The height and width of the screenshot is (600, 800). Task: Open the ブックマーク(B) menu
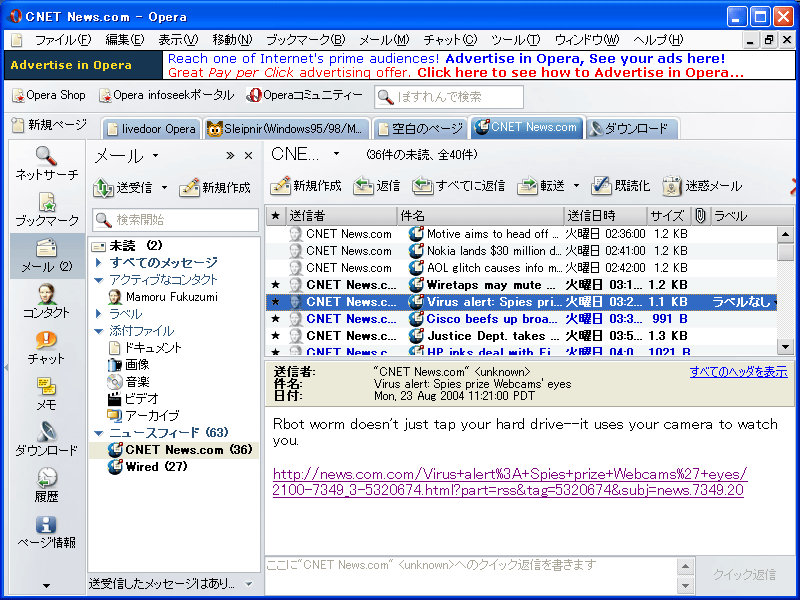tap(306, 40)
